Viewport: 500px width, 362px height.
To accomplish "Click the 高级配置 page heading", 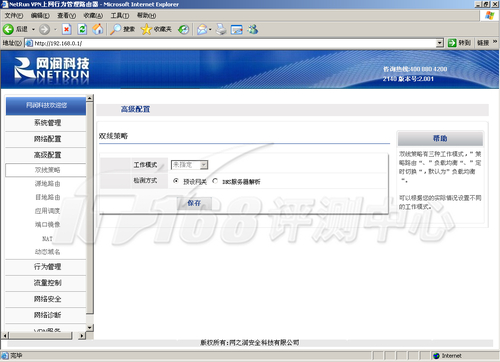I will tap(135, 109).
